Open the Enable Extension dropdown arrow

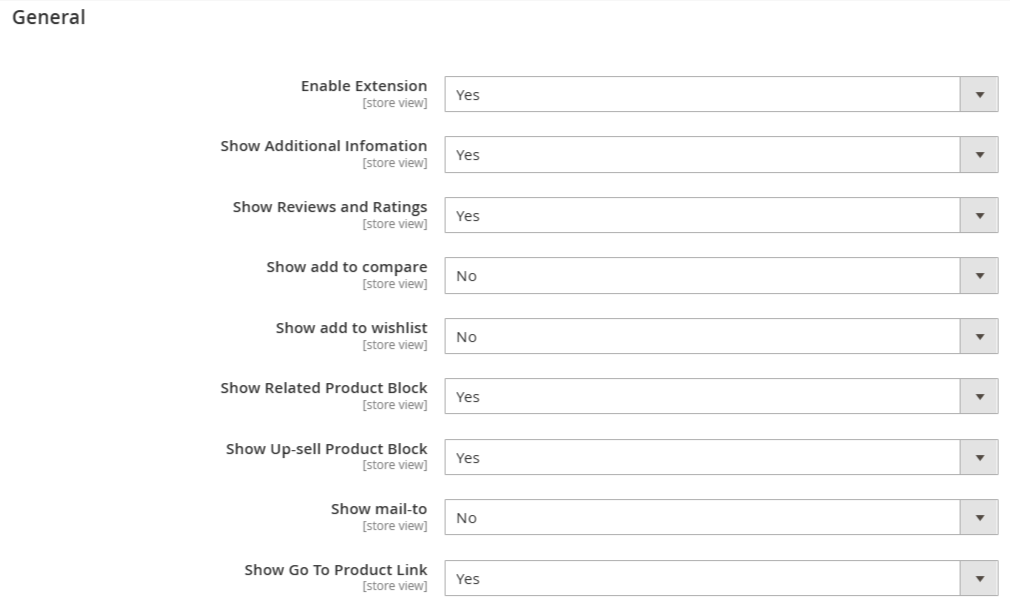click(979, 95)
